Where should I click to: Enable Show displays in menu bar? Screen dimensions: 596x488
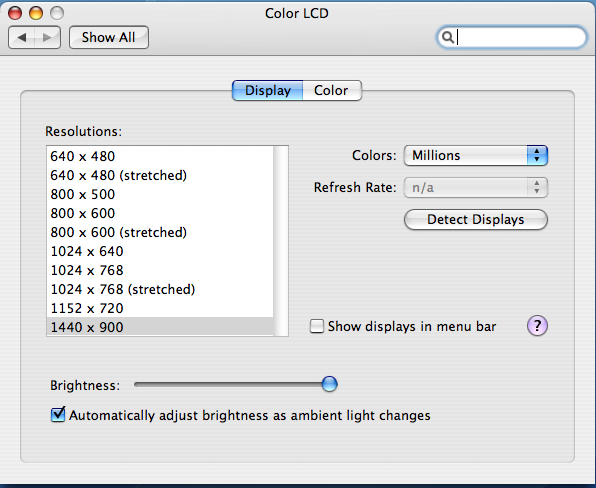317,326
